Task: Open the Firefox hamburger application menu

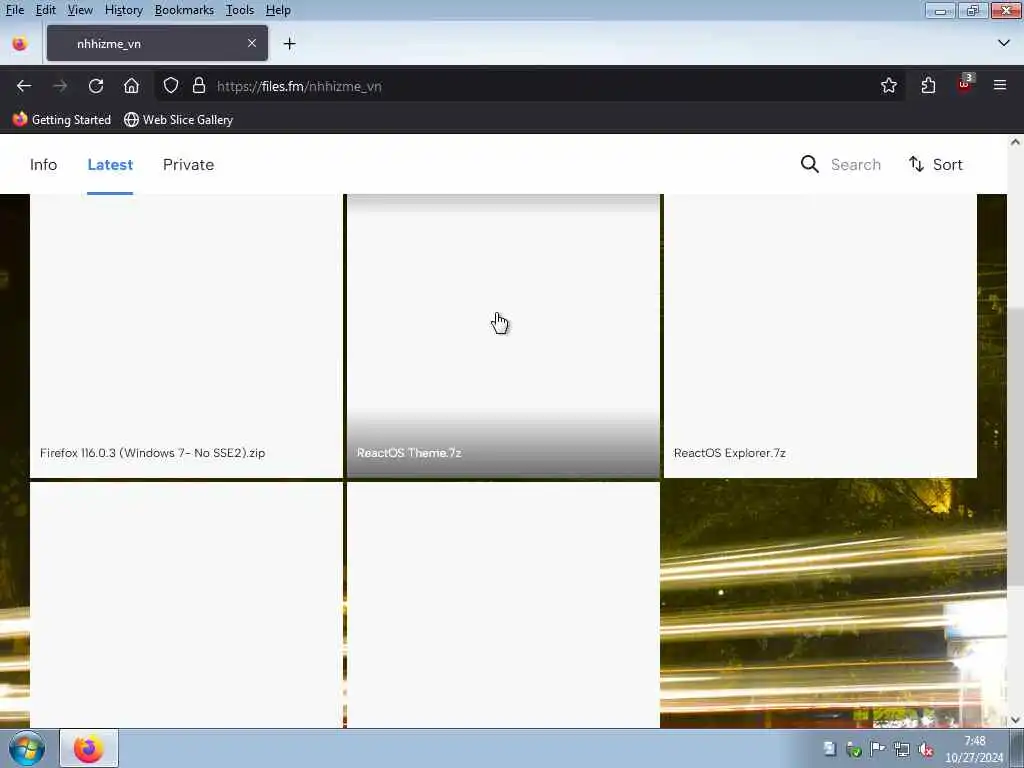Action: coord(1000,86)
